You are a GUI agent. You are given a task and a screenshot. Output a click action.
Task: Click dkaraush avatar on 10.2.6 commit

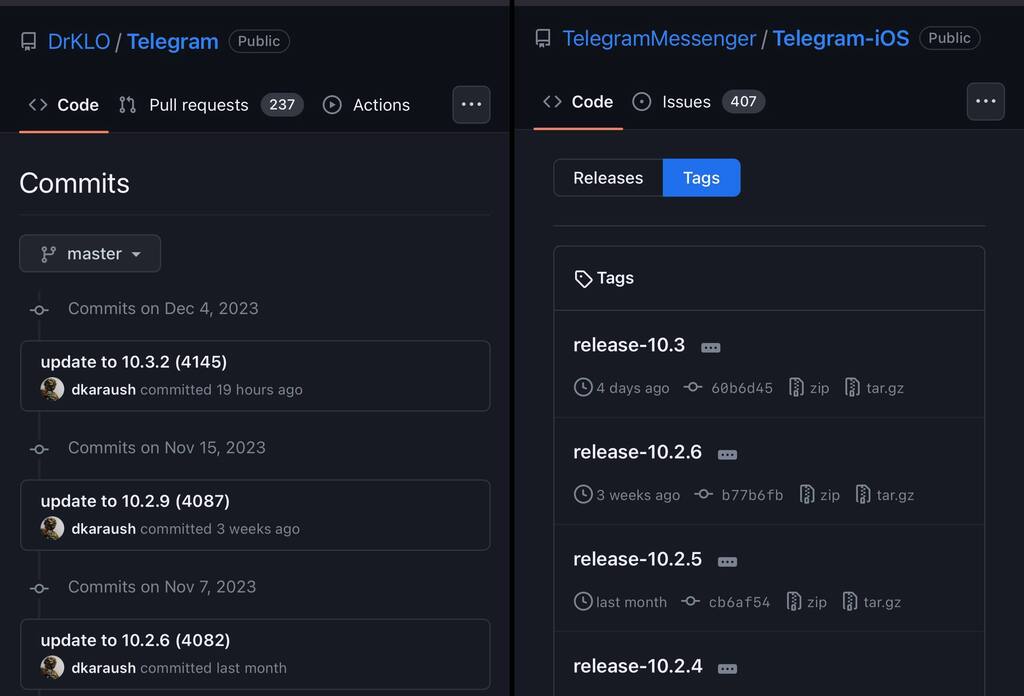click(x=52, y=667)
